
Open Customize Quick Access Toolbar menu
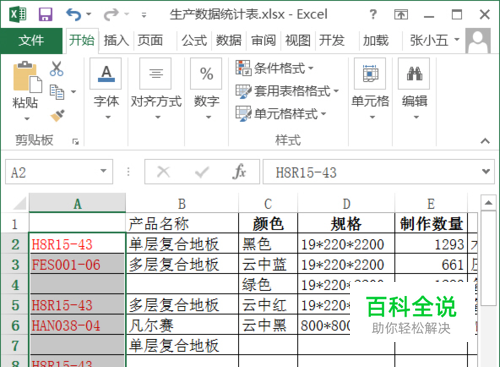[144, 15]
